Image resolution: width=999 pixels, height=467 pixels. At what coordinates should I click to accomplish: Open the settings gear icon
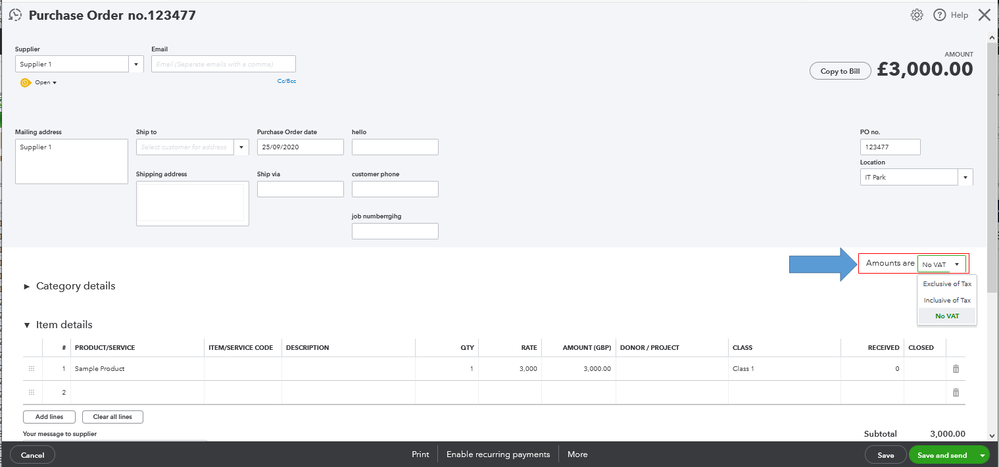pos(917,15)
